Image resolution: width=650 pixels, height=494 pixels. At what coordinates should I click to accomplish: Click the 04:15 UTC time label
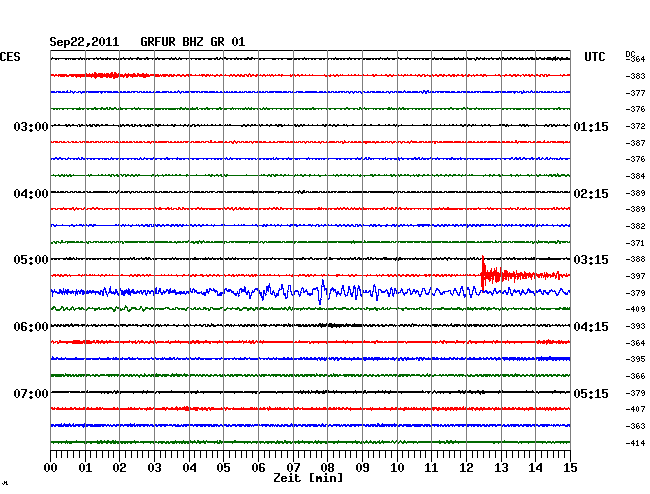click(x=591, y=327)
